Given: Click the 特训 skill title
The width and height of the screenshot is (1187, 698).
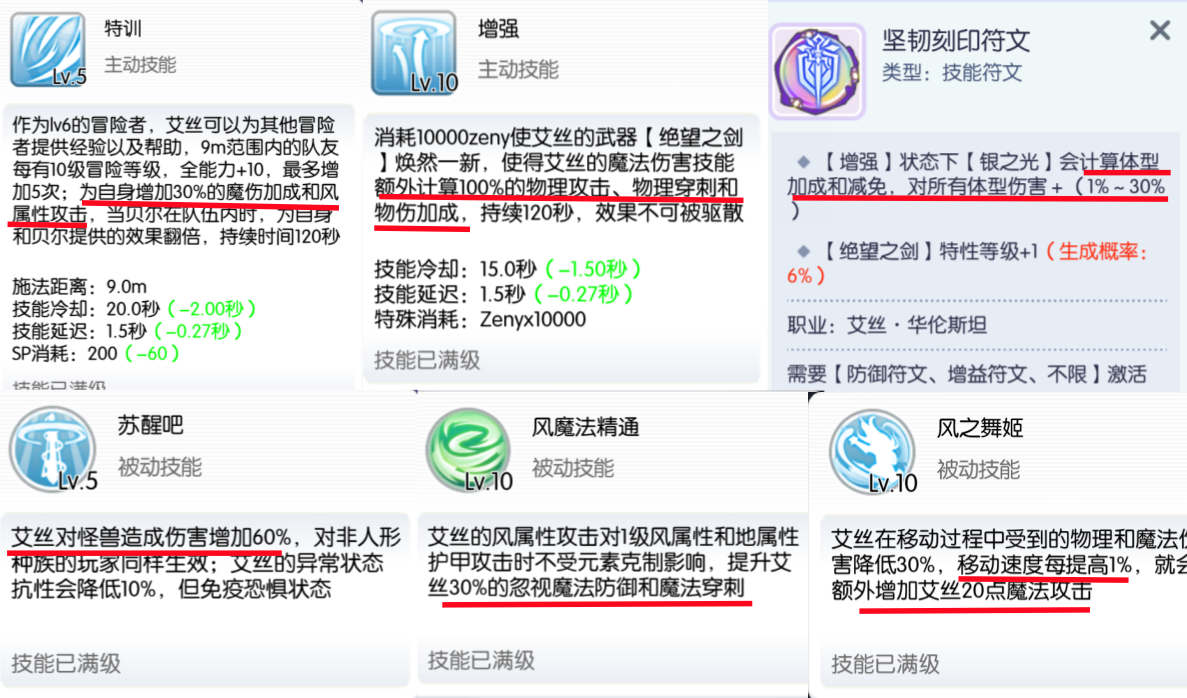Looking at the screenshot, I should pyautogui.click(x=123, y=29).
